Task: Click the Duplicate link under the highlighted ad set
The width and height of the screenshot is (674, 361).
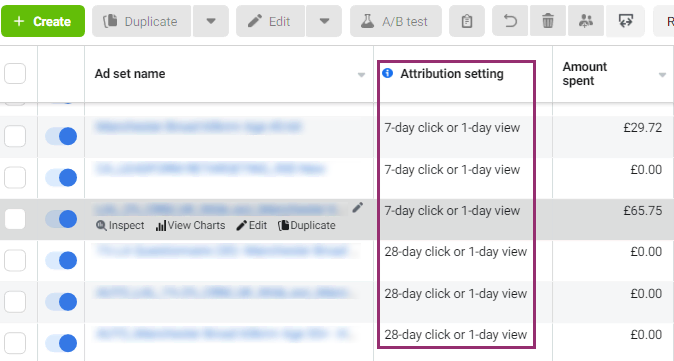Action: coord(306,225)
